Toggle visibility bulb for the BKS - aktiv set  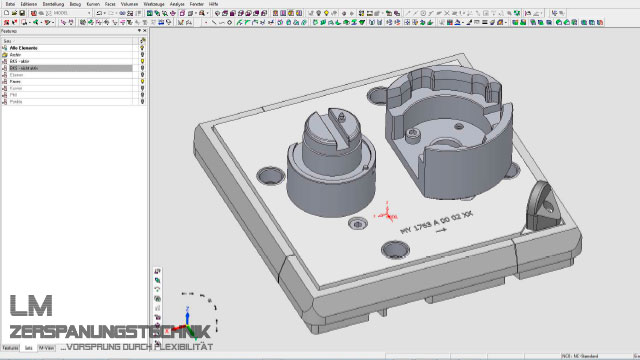tap(142, 61)
